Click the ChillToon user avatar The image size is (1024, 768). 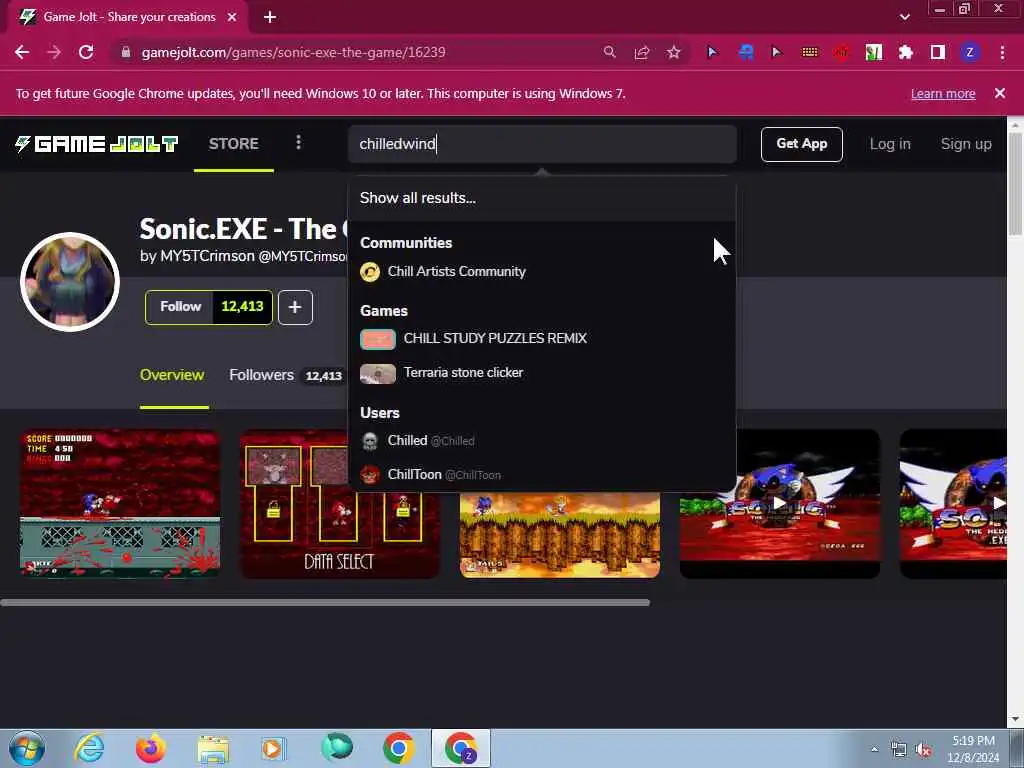[370, 475]
